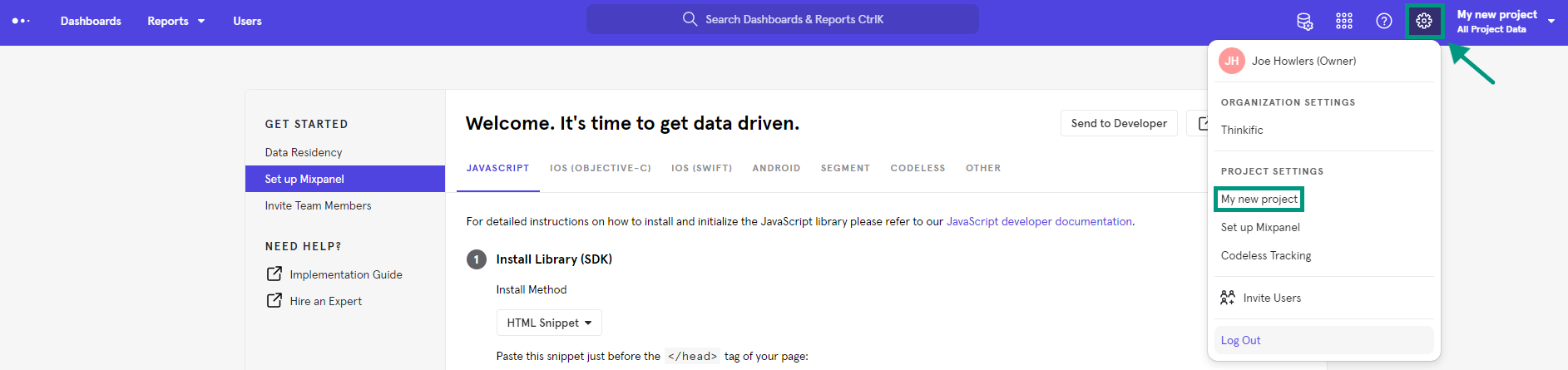Select Set up Mixpanel in settings menu
The width and height of the screenshot is (1568, 370).
(1260, 228)
